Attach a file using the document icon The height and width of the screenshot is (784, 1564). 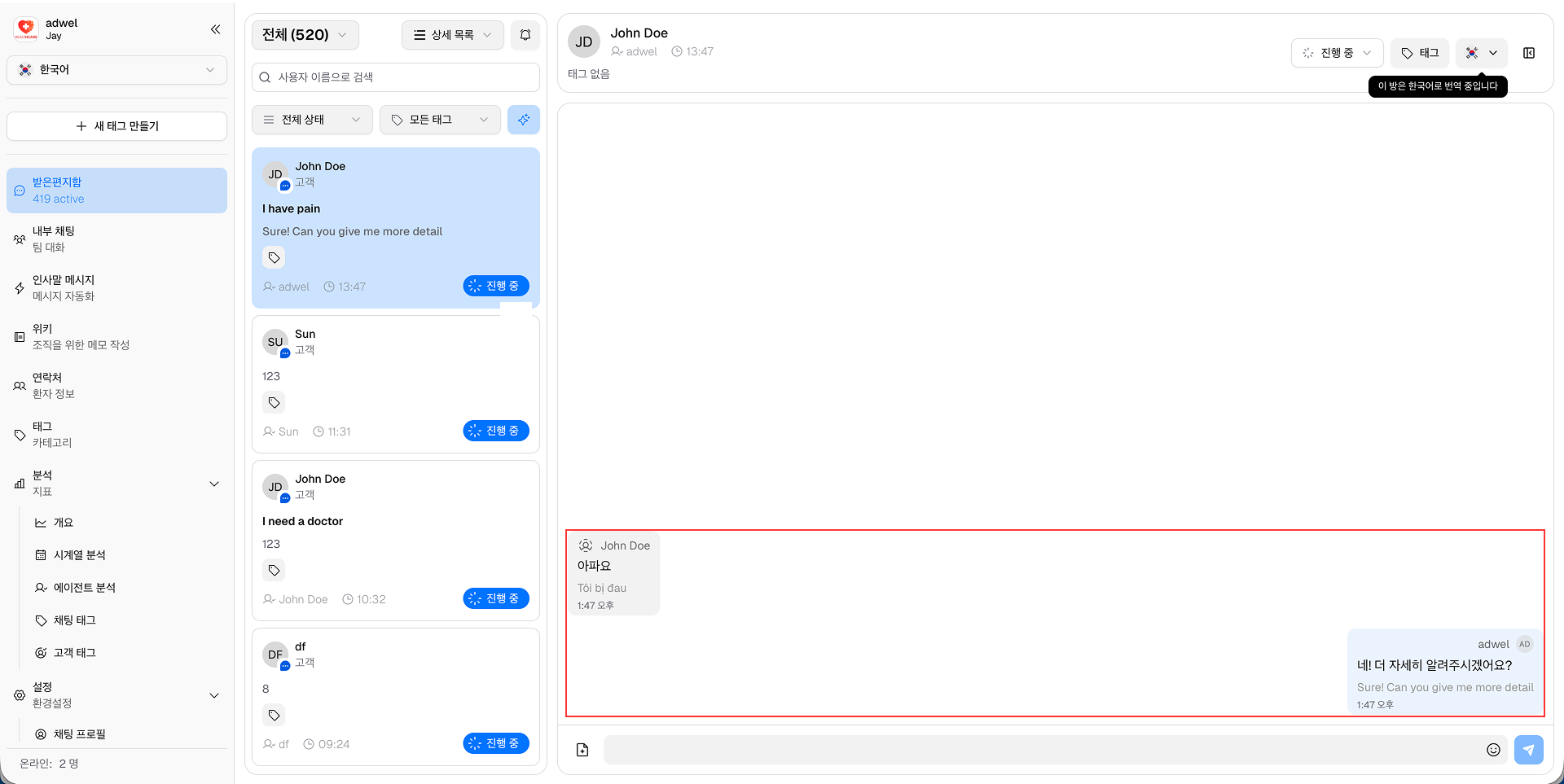582,749
